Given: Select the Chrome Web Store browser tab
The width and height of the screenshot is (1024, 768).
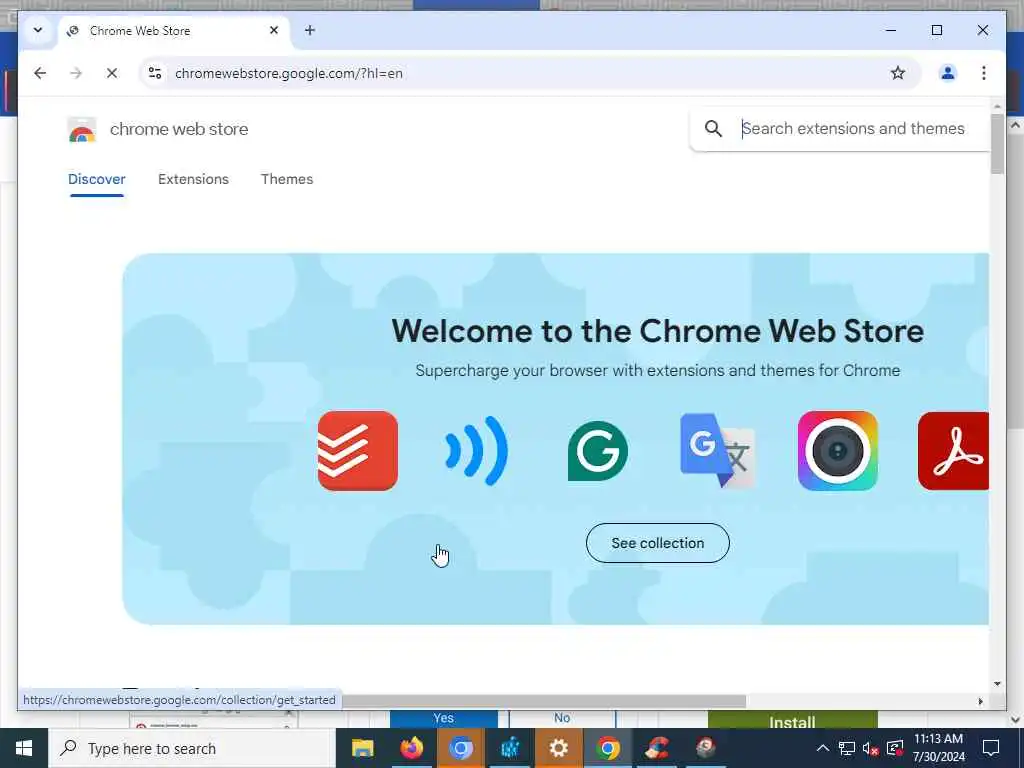Looking at the screenshot, I should (174, 31).
